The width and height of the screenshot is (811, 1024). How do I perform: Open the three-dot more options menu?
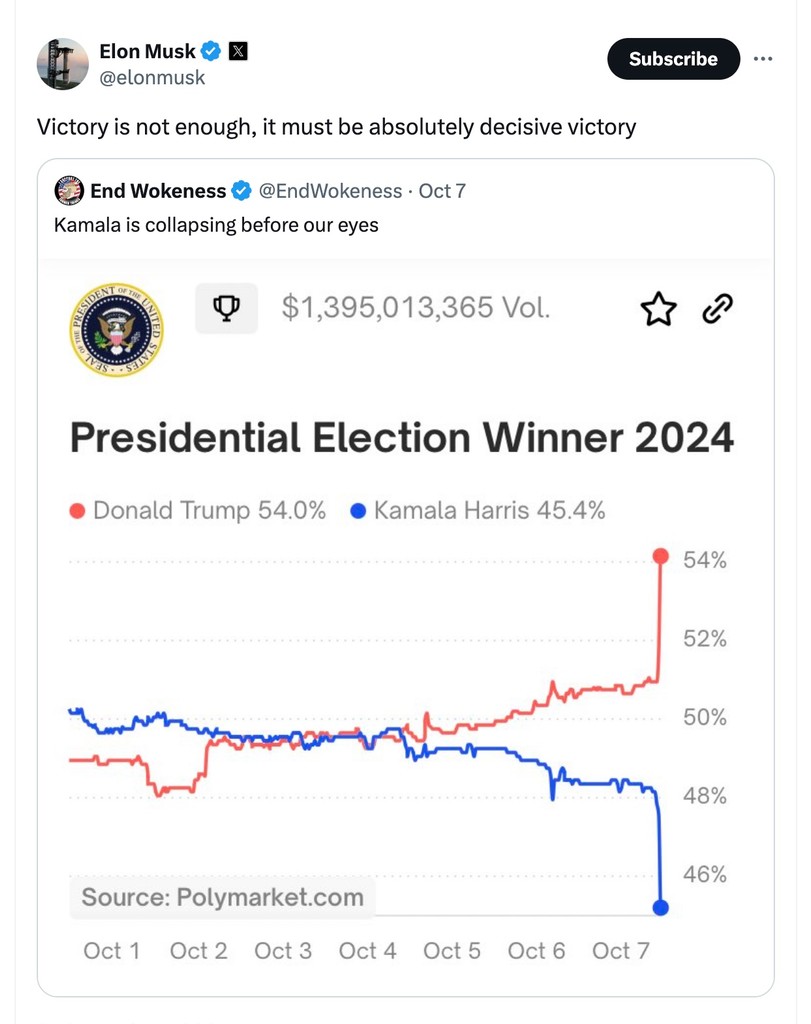point(763,59)
